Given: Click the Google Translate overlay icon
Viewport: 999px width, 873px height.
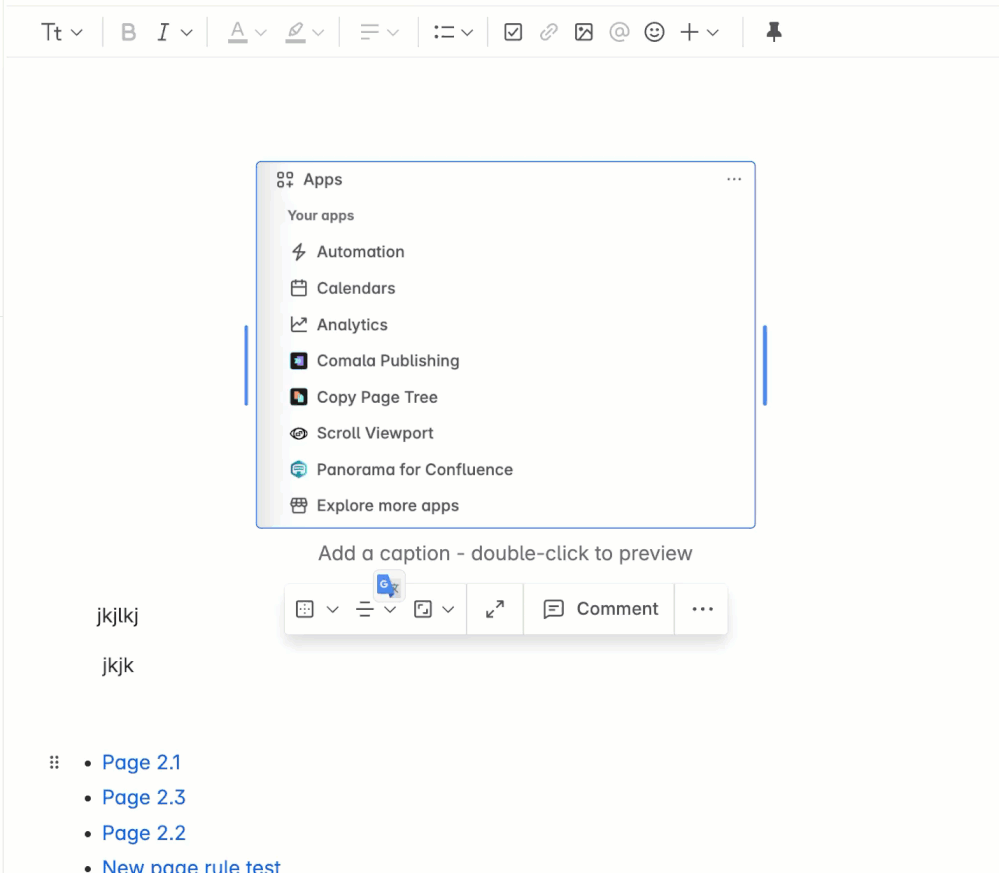Looking at the screenshot, I should coord(388,586).
